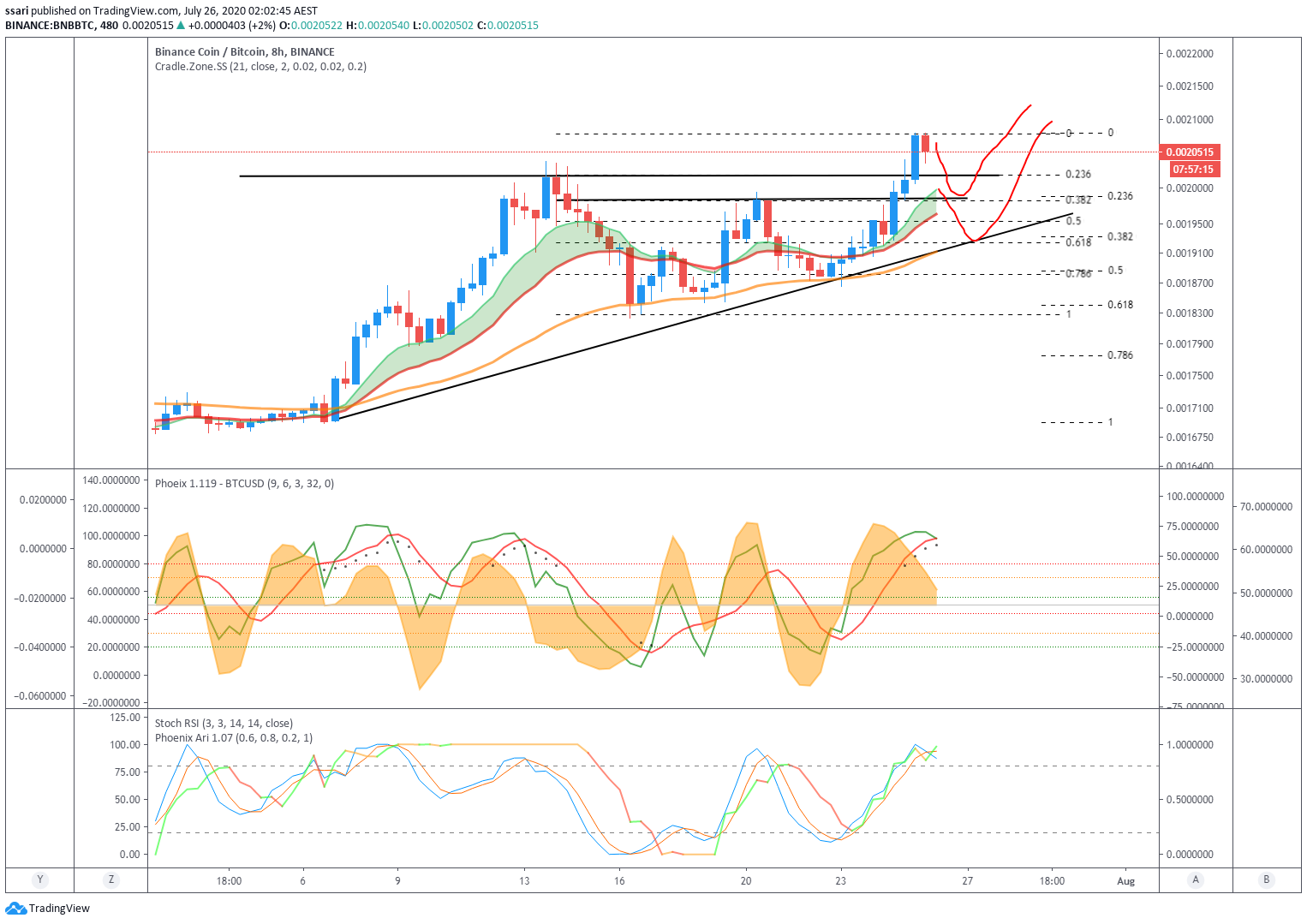The width and height of the screenshot is (1307, 924).
Task: Click the 0.0200000 left axis label
Action: [43, 500]
